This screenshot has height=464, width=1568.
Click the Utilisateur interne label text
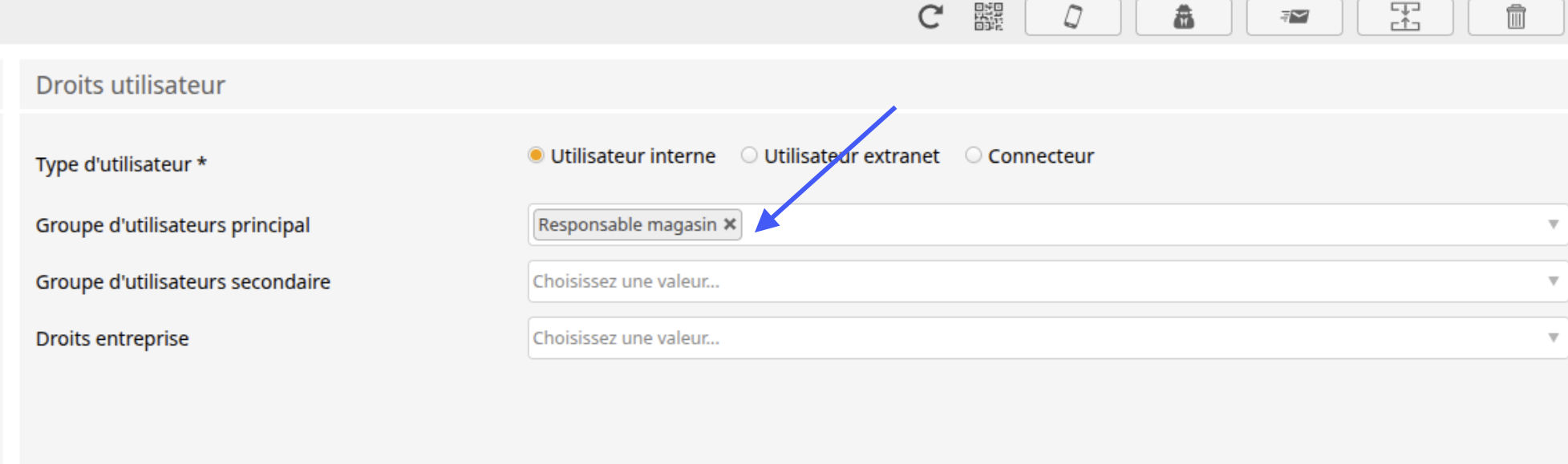point(633,156)
